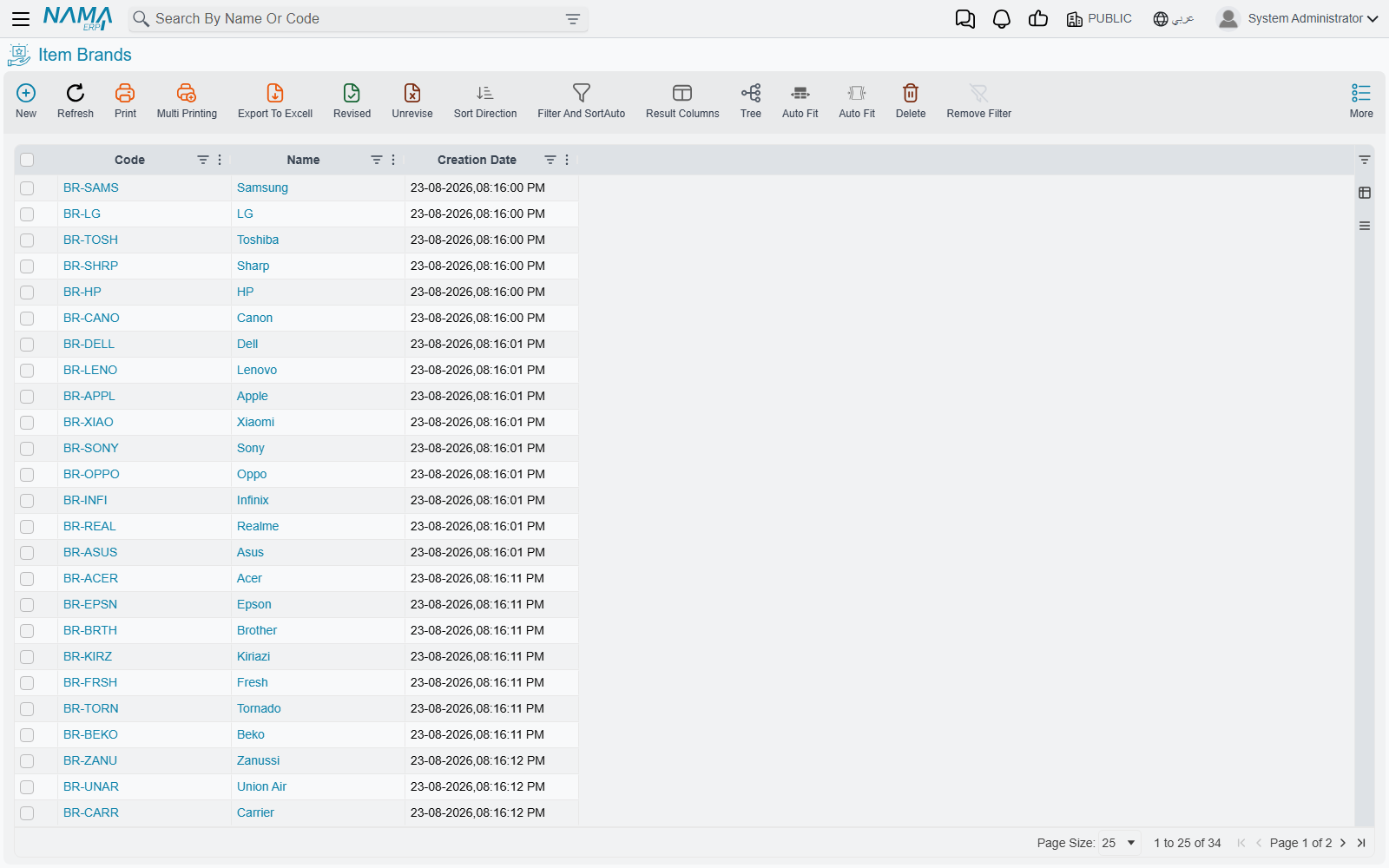Select the PUBLIC company selector
Viewport: 1389px width, 868px height.
coord(1099,19)
